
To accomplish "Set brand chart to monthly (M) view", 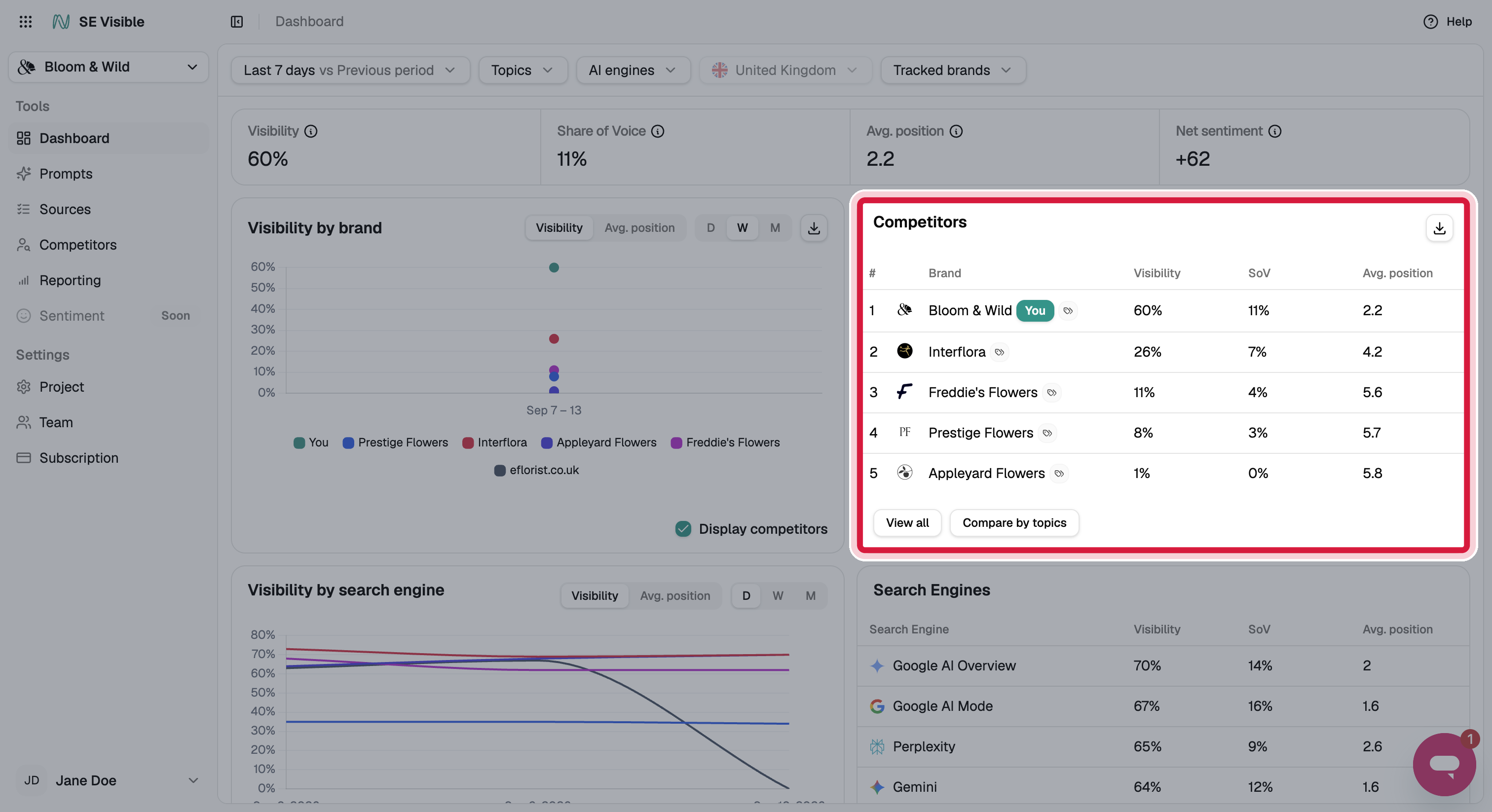I will [775, 227].
